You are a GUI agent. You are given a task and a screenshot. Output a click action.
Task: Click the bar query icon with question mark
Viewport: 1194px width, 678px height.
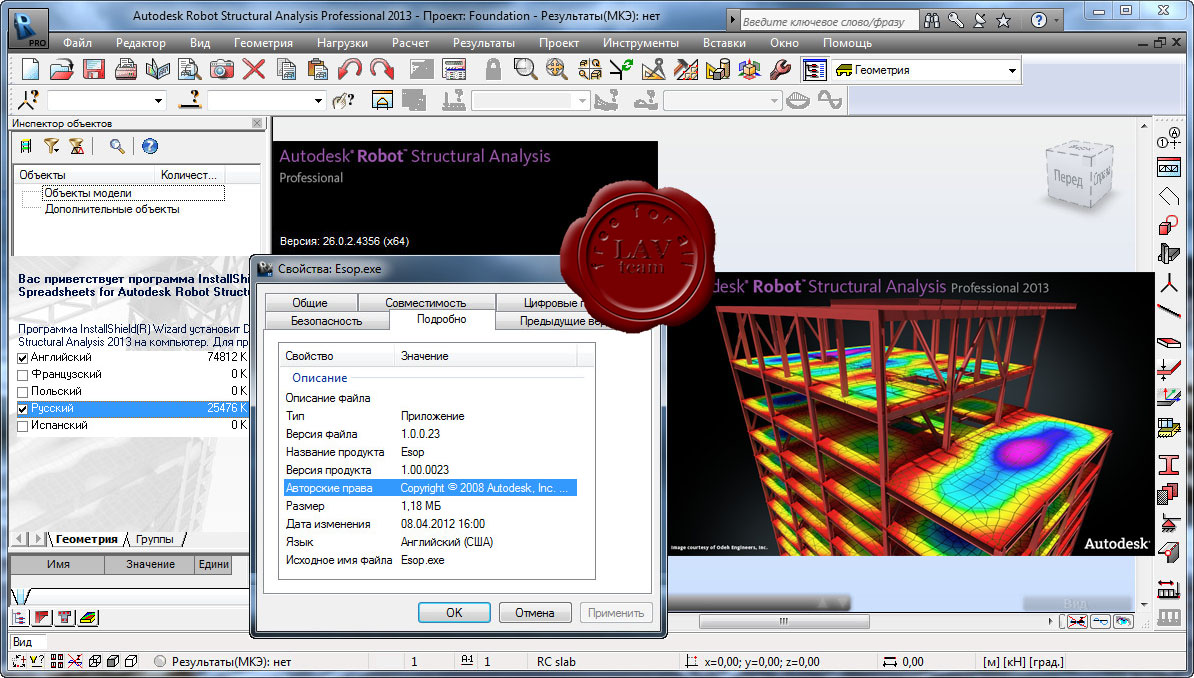point(189,100)
